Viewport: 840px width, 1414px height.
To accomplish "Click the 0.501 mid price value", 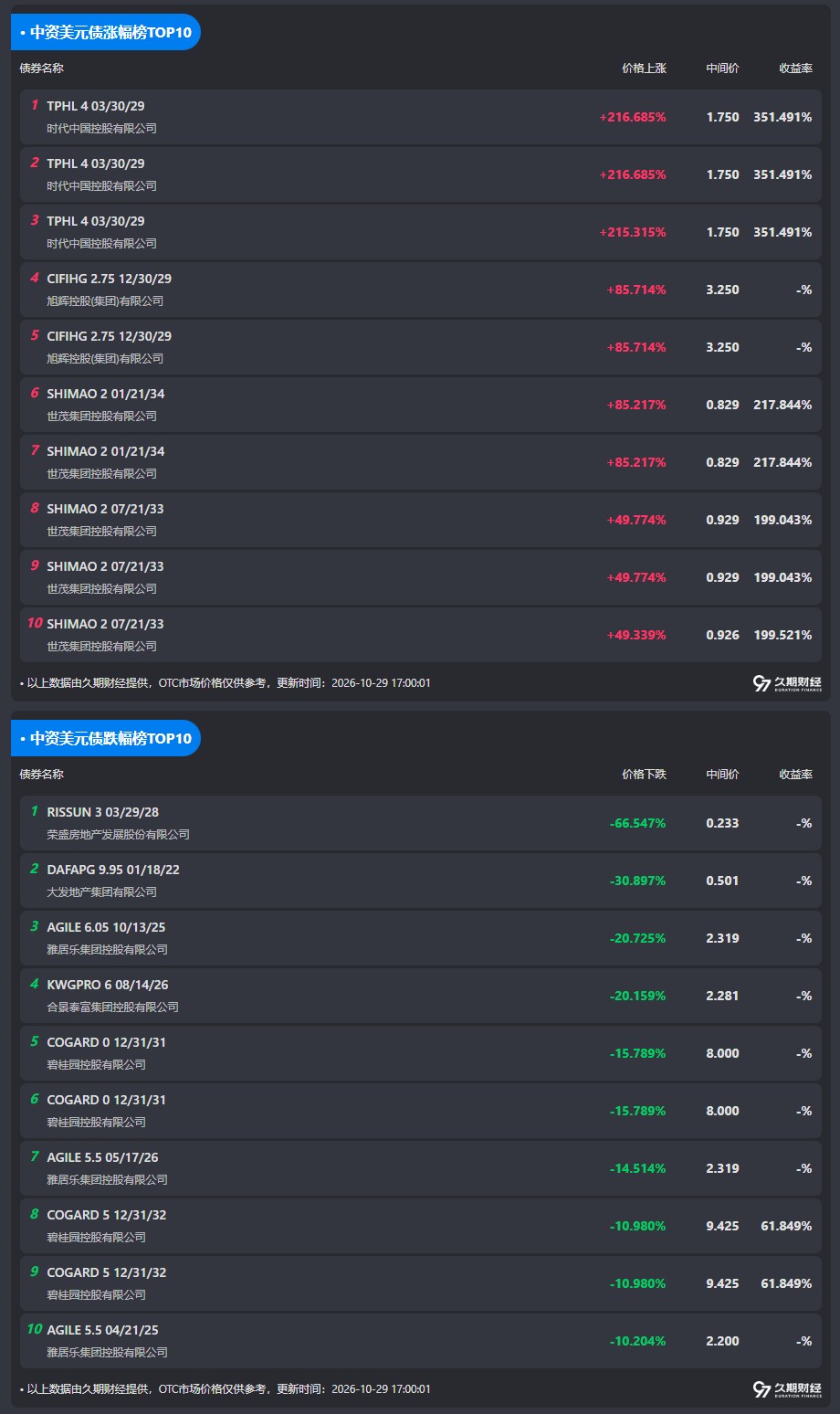I will pyautogui.click(x=722, y=881).
